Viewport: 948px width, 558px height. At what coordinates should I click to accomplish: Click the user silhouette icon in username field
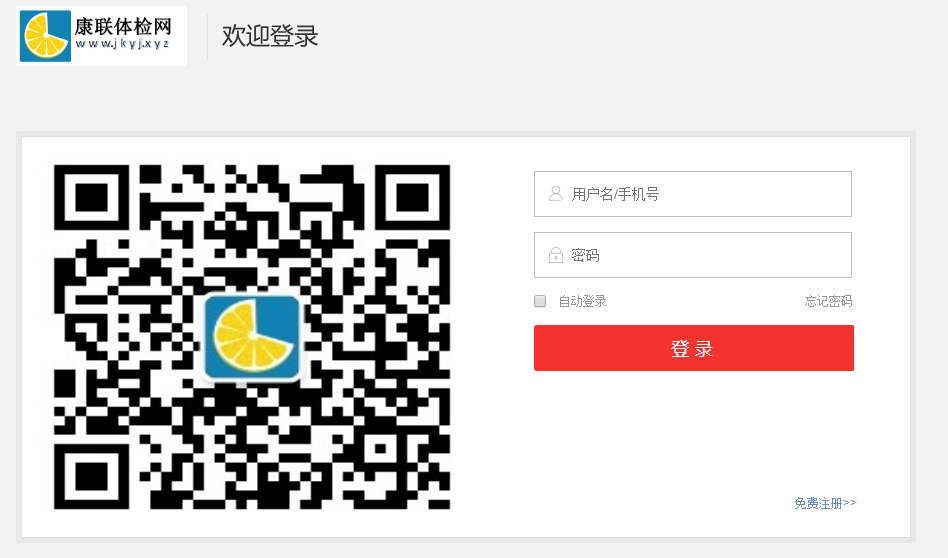click(x=555, y=193)
